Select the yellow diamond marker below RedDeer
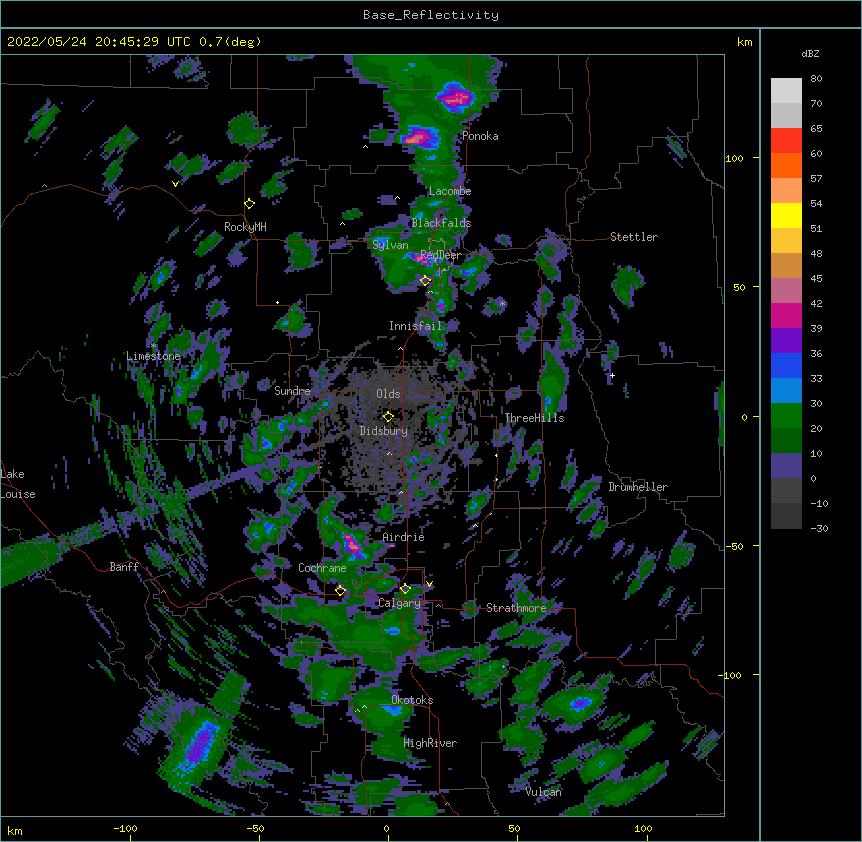Screen dimensions: 862x842 click(425, 281)
